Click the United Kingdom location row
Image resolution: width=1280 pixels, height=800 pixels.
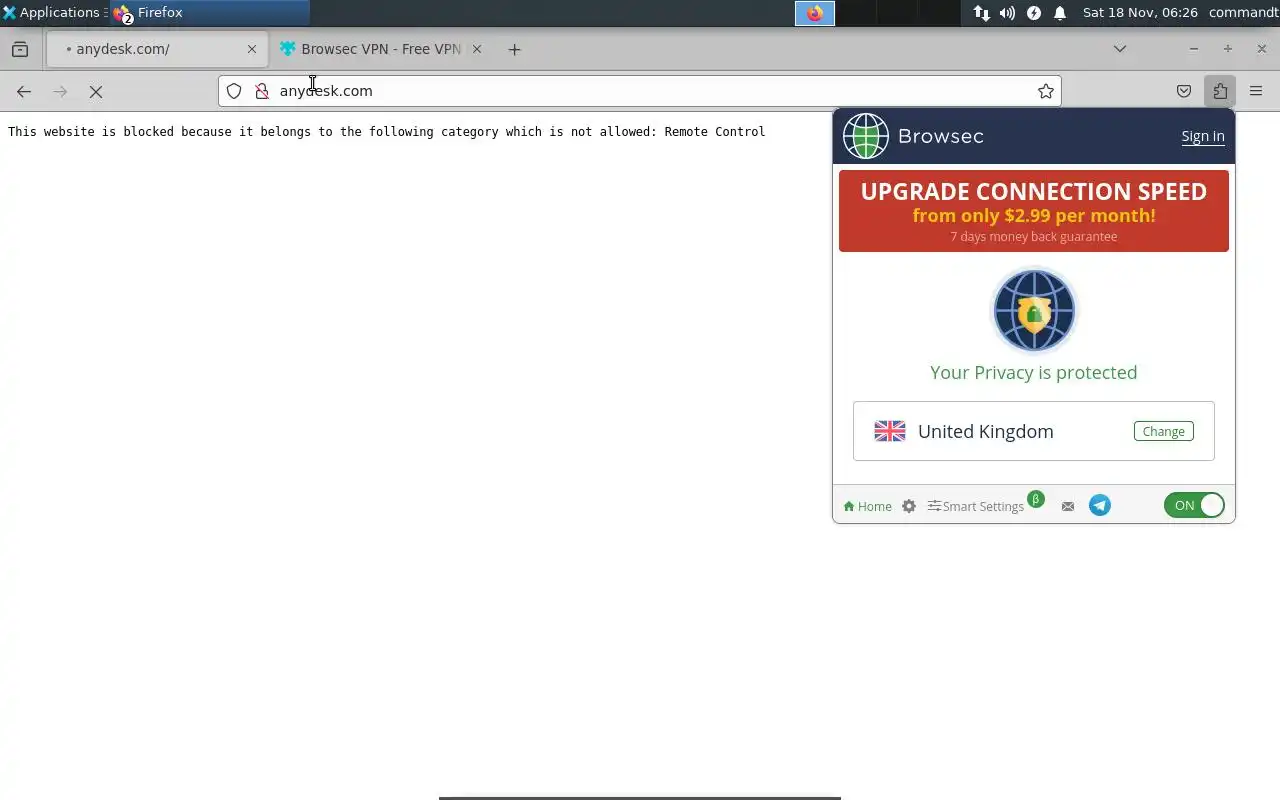1034,431
